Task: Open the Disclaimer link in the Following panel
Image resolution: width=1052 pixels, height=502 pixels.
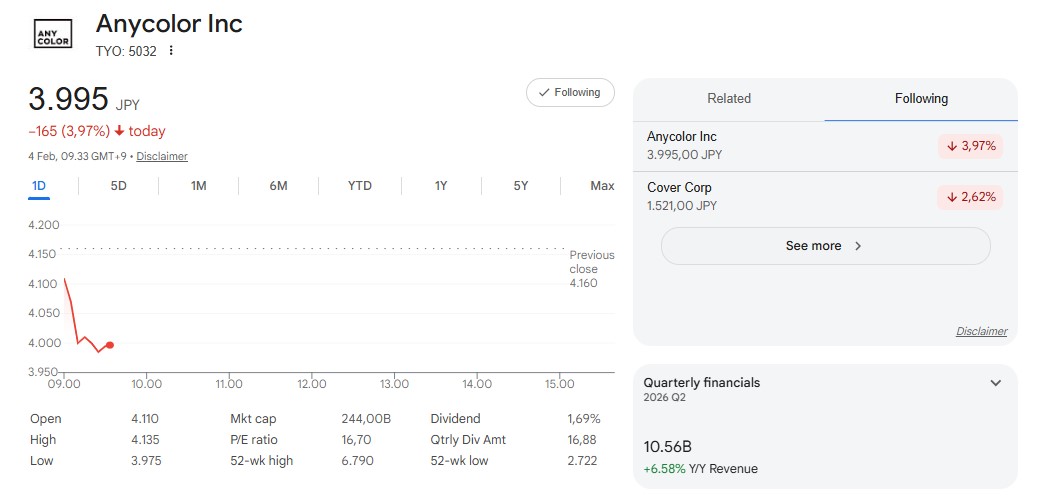Action: coord(981,331)
